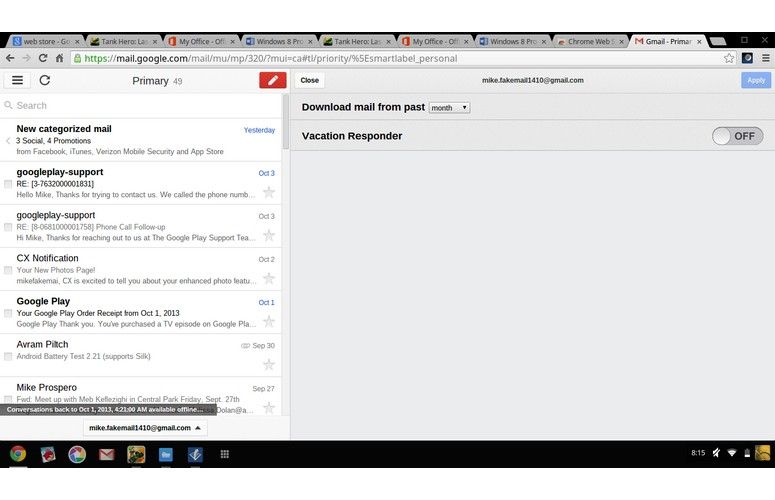Open the blue Files app shelf icon
This screenshot has width=775, height=500.
pyautogui.click(x=166, y=454)
